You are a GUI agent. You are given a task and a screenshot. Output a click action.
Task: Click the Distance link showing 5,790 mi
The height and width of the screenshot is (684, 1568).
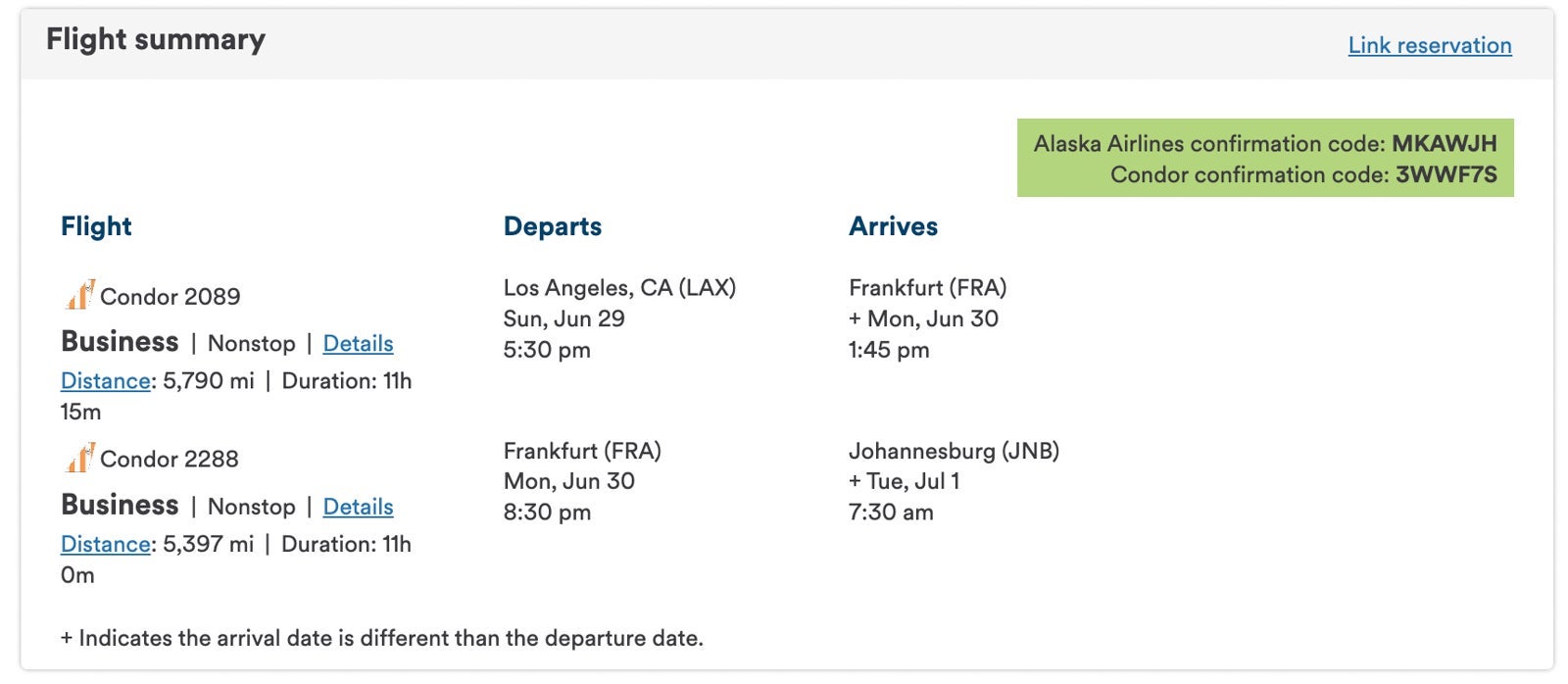(x=105, y=380)
